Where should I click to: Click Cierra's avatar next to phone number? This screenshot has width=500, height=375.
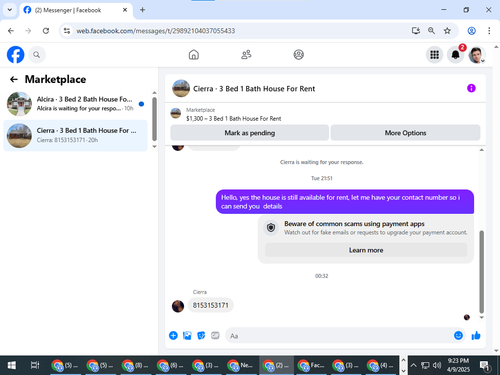tap(178, 306)
